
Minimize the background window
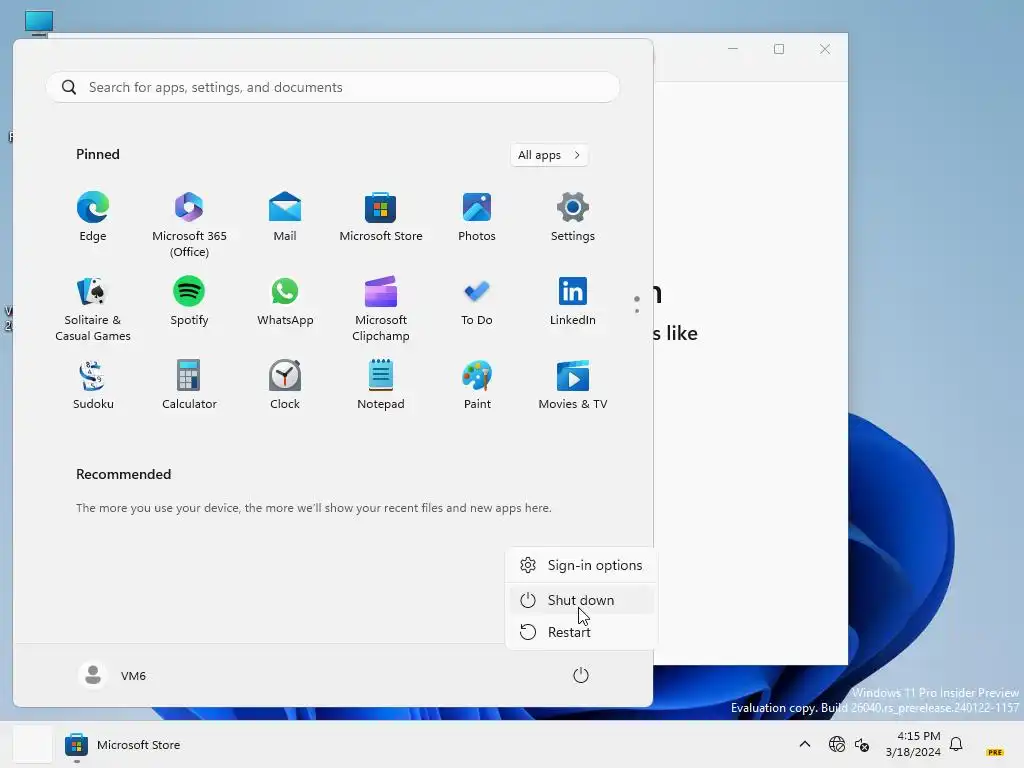(733, 49)
